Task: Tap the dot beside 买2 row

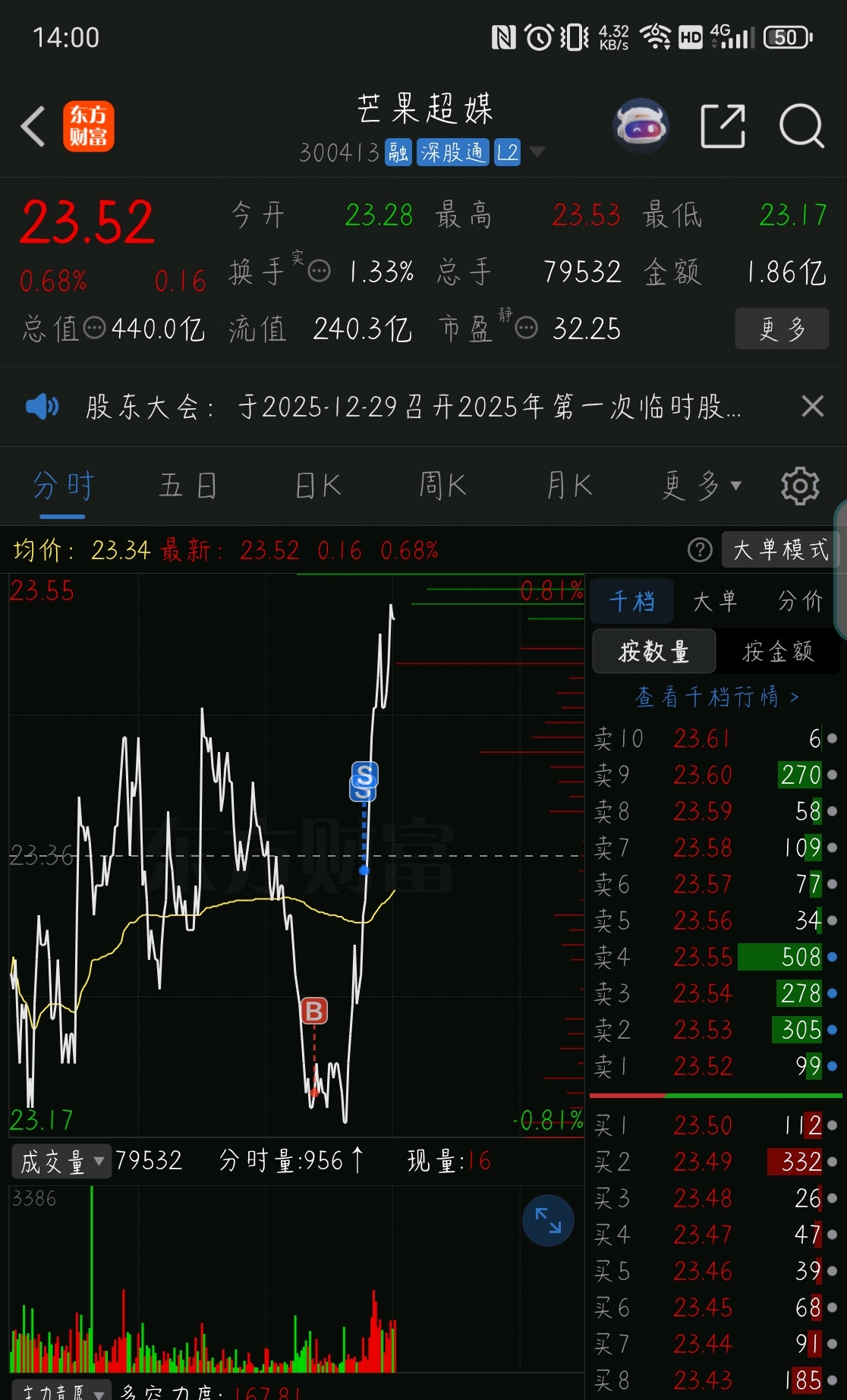Action: (x=833, y=1162)
